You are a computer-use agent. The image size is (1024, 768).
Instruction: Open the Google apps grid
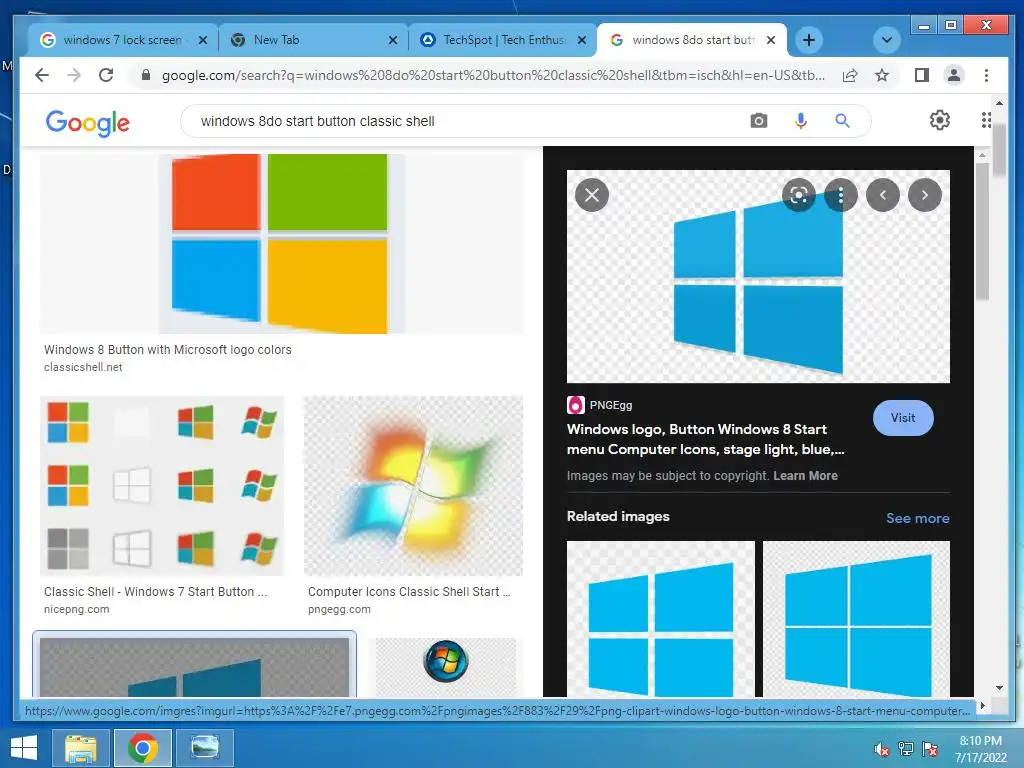tap(986, 120)
